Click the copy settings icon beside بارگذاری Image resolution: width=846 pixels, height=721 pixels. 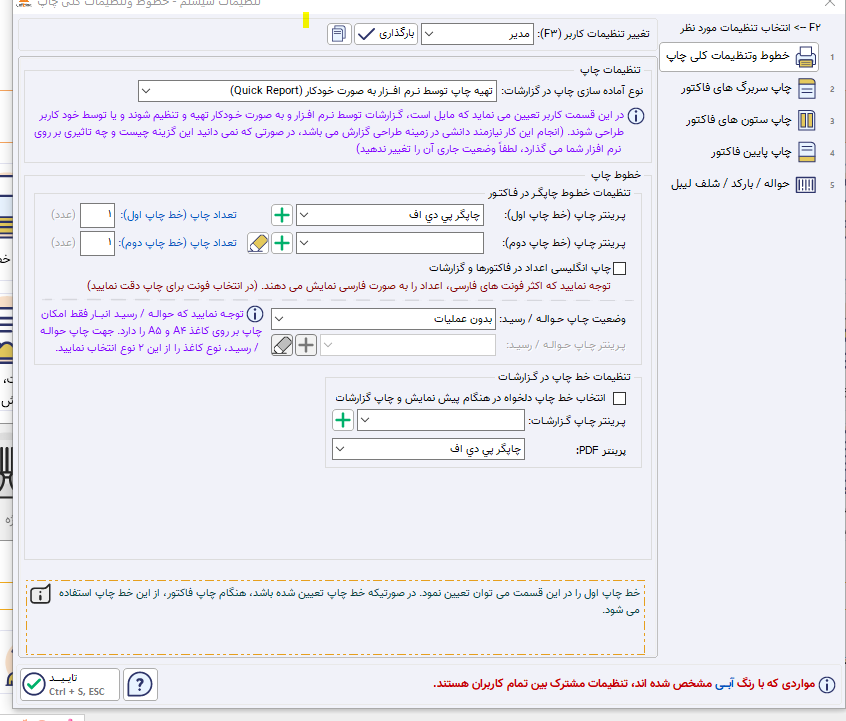click(x=339, y=34)
